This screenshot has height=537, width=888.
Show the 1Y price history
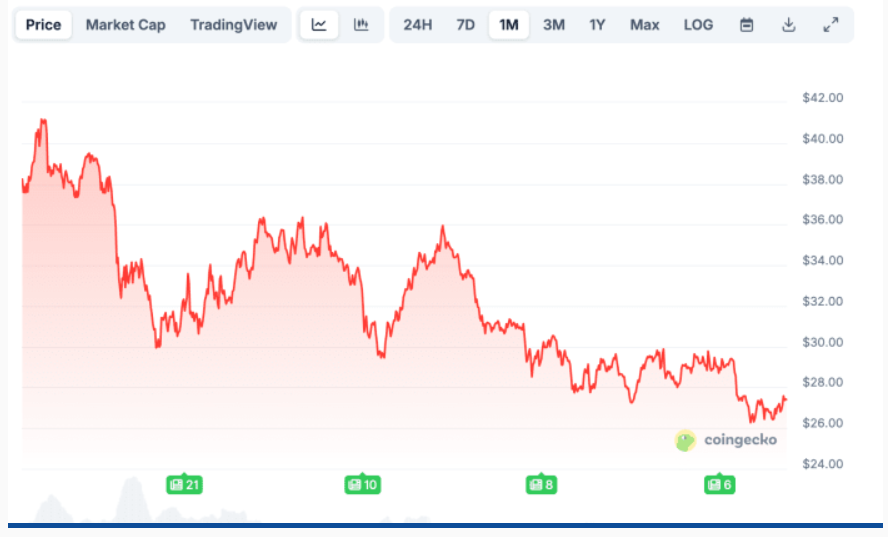tap(597, 25)
